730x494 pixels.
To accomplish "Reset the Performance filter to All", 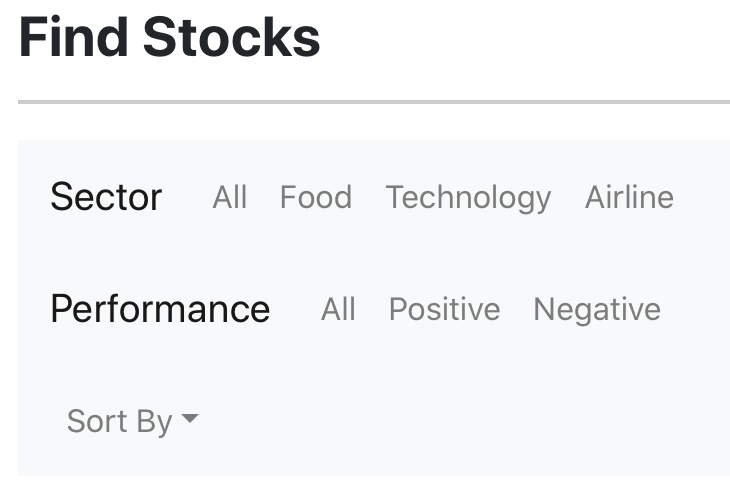I will [x=338, y=309].
